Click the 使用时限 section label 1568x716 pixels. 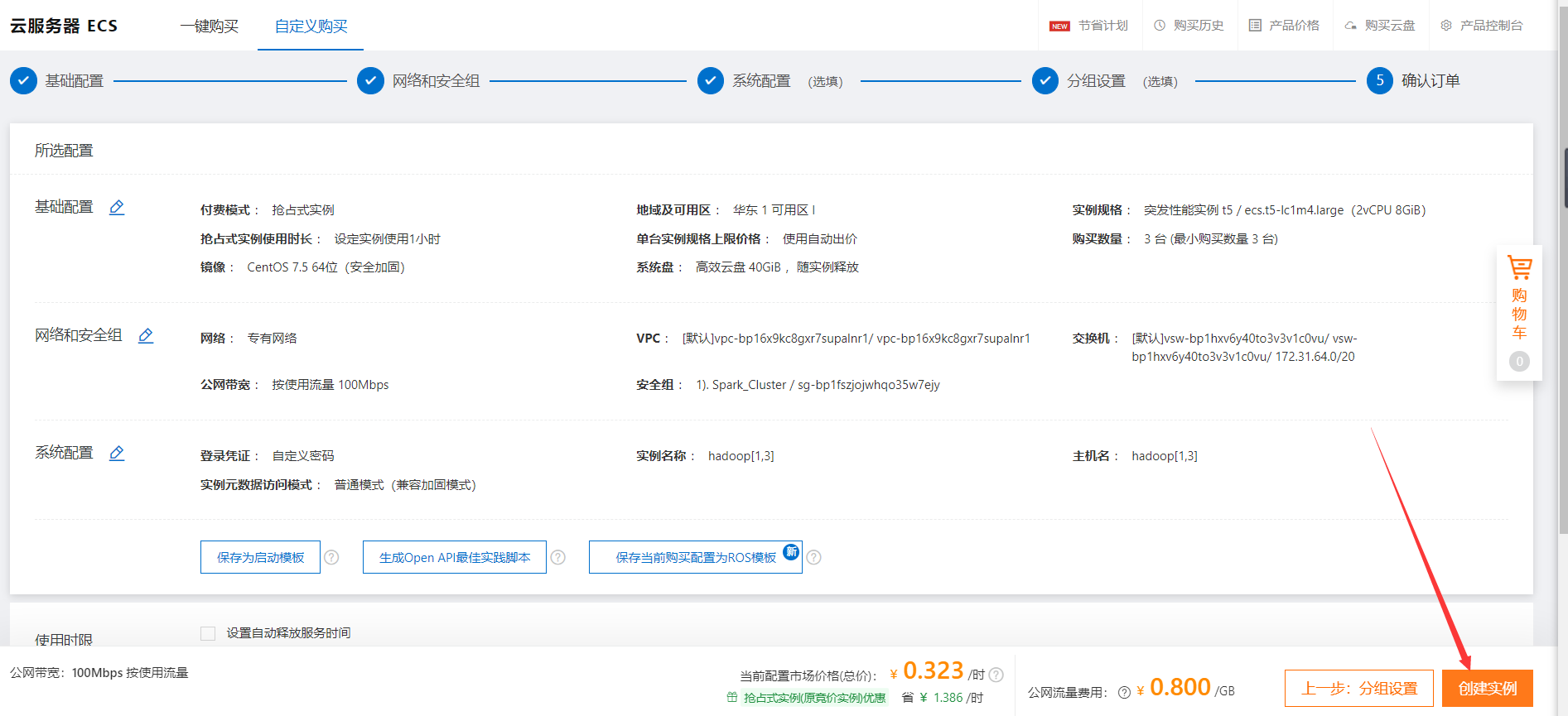pos(64,639)
